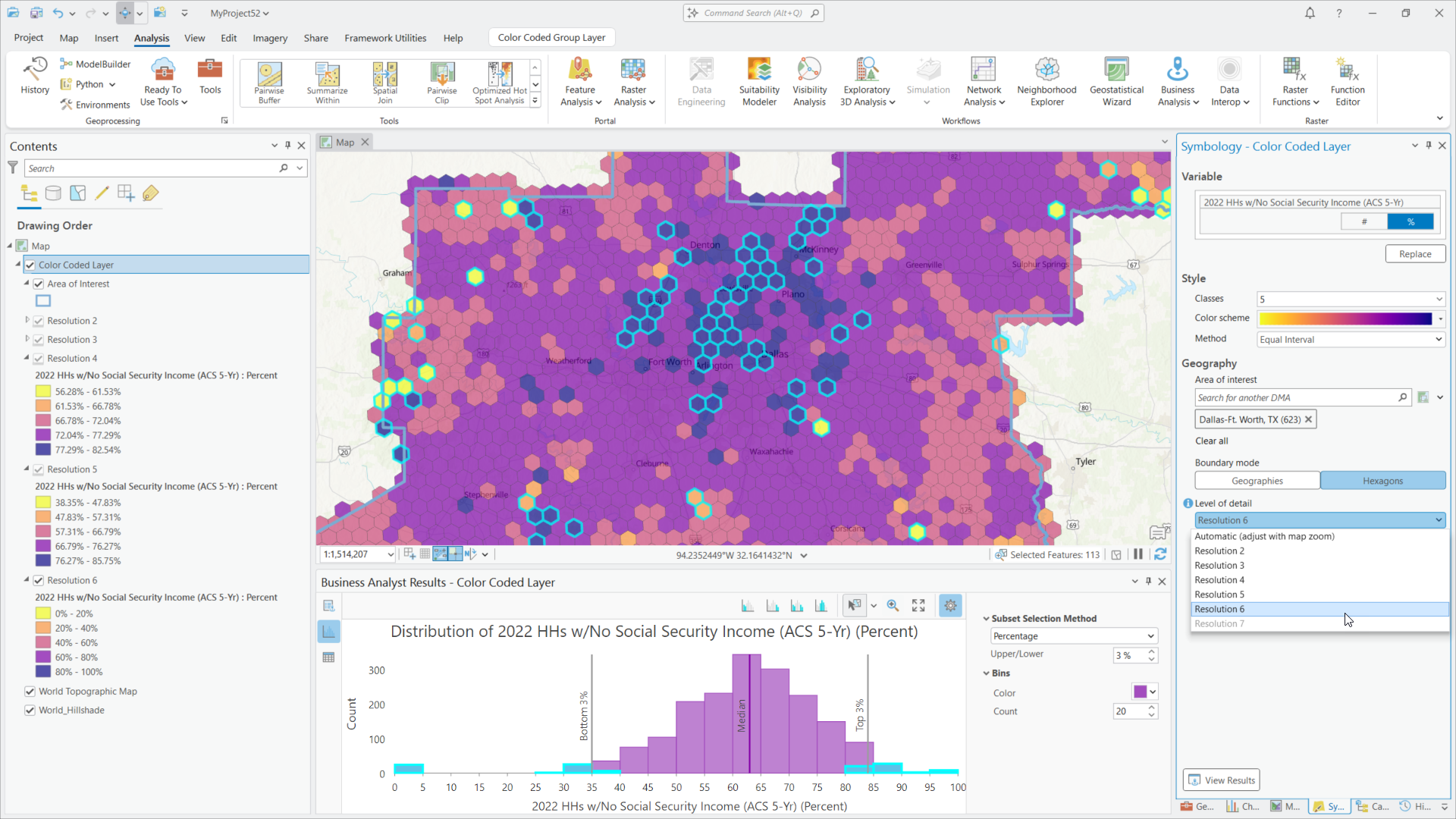Click the Replace variable button

[x=1415, y=254]
